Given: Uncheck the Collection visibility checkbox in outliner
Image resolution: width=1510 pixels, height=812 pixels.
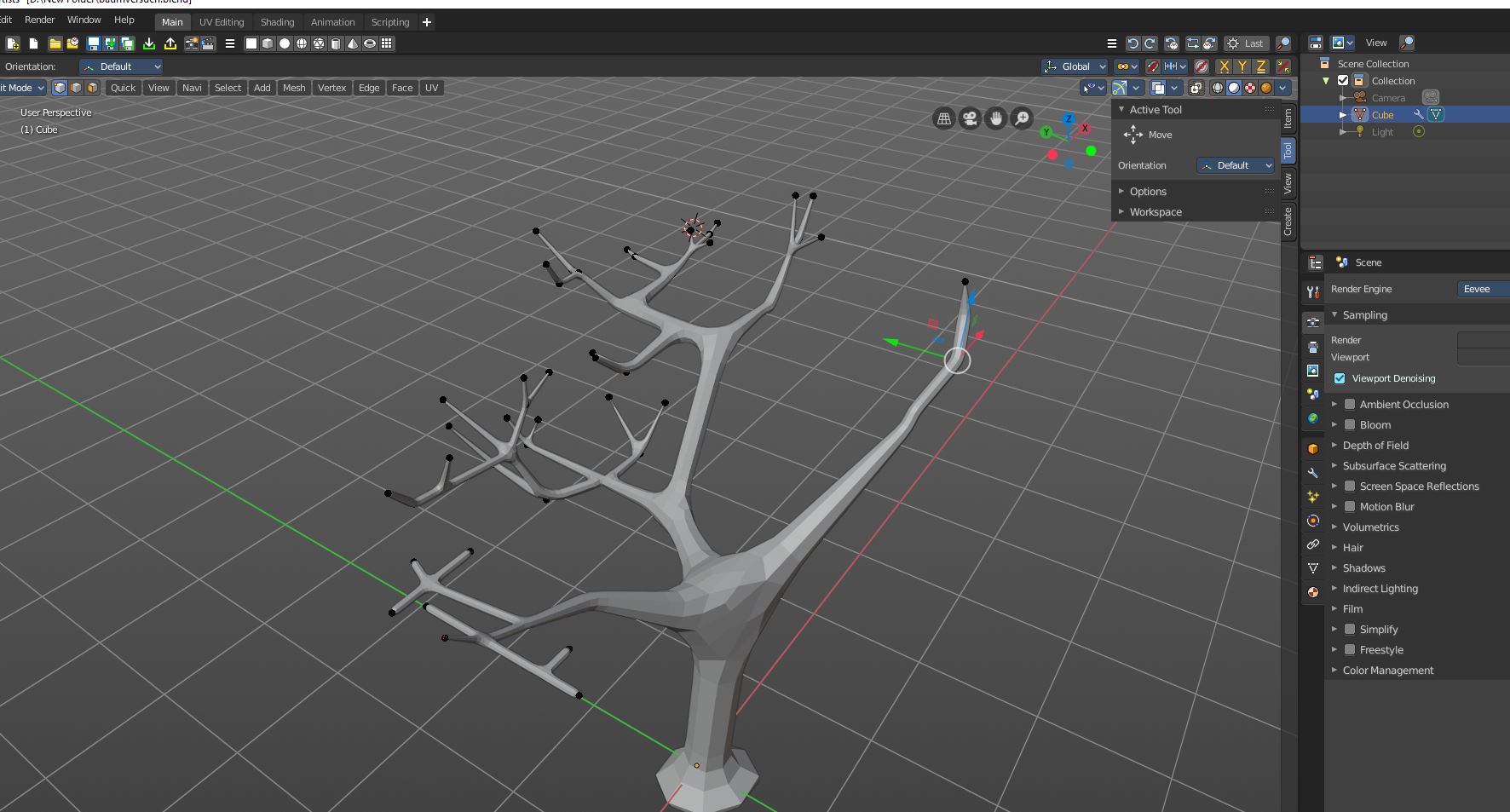Looking at the screenshot, I should pos(1343,81).
